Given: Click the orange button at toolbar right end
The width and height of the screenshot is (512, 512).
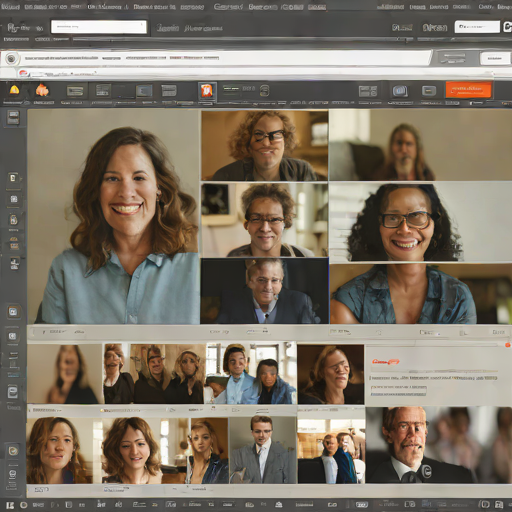Looking at the screenshot, I should tap(468, 90).
